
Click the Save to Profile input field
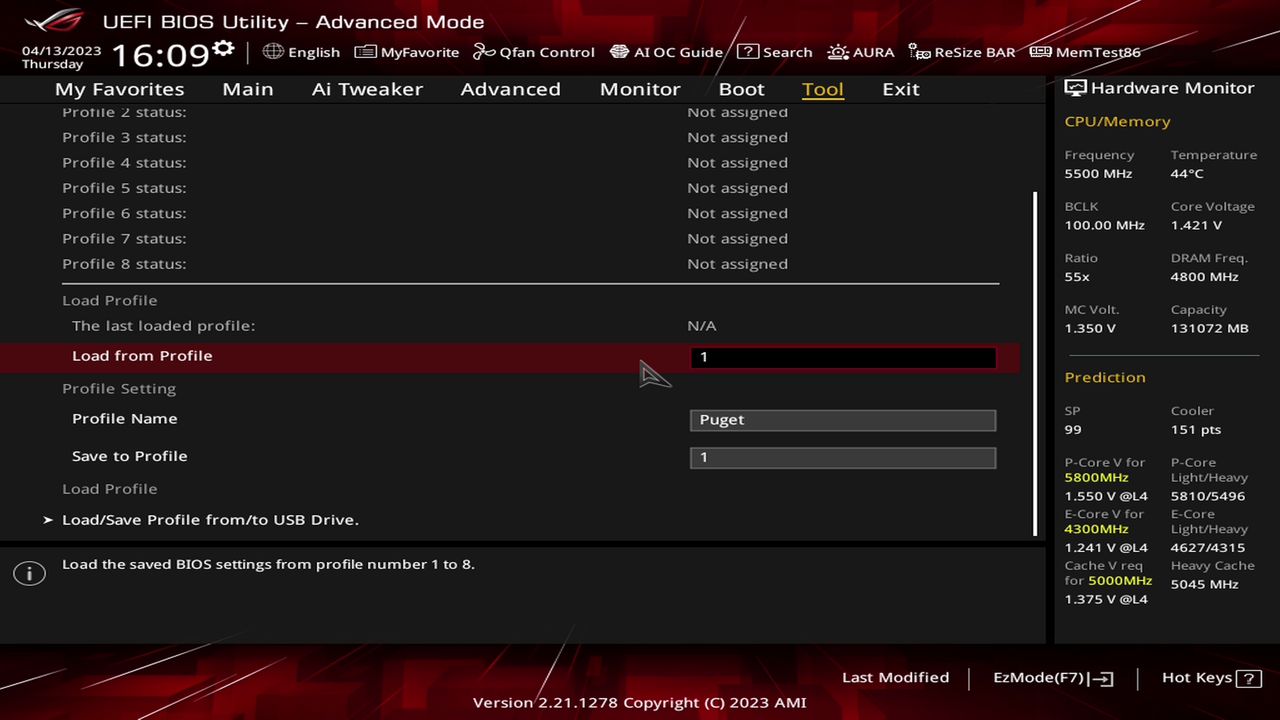[x=843, y=458]
